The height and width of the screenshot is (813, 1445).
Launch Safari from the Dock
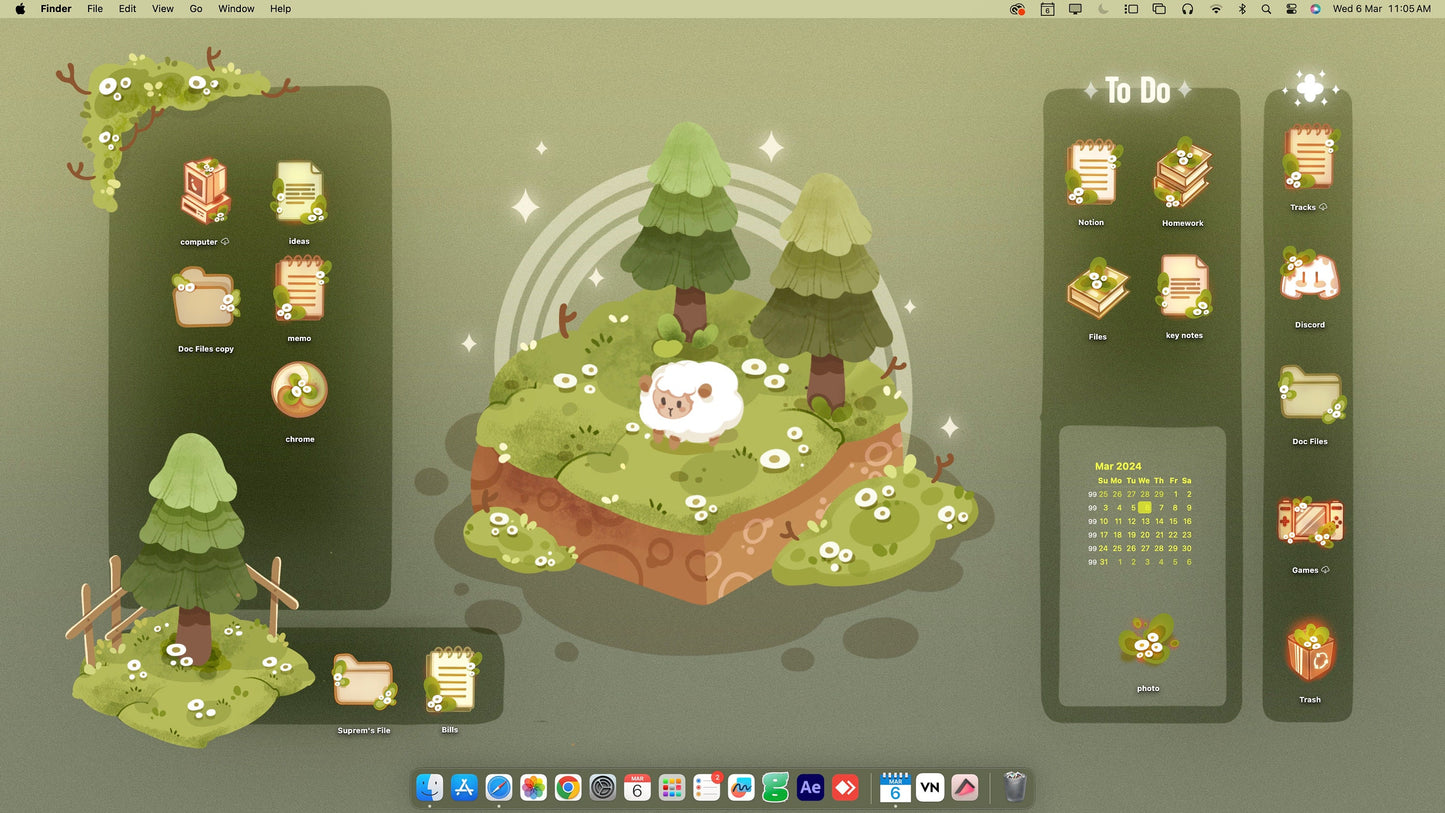499,788
